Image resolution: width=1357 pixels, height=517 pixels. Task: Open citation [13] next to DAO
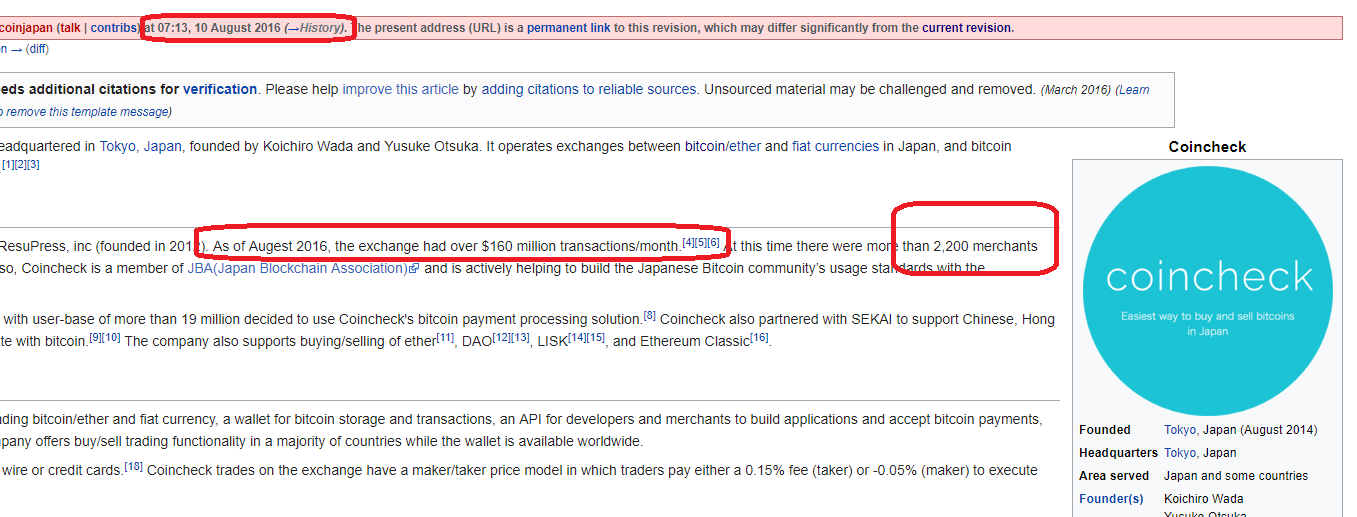pos(521,338)
